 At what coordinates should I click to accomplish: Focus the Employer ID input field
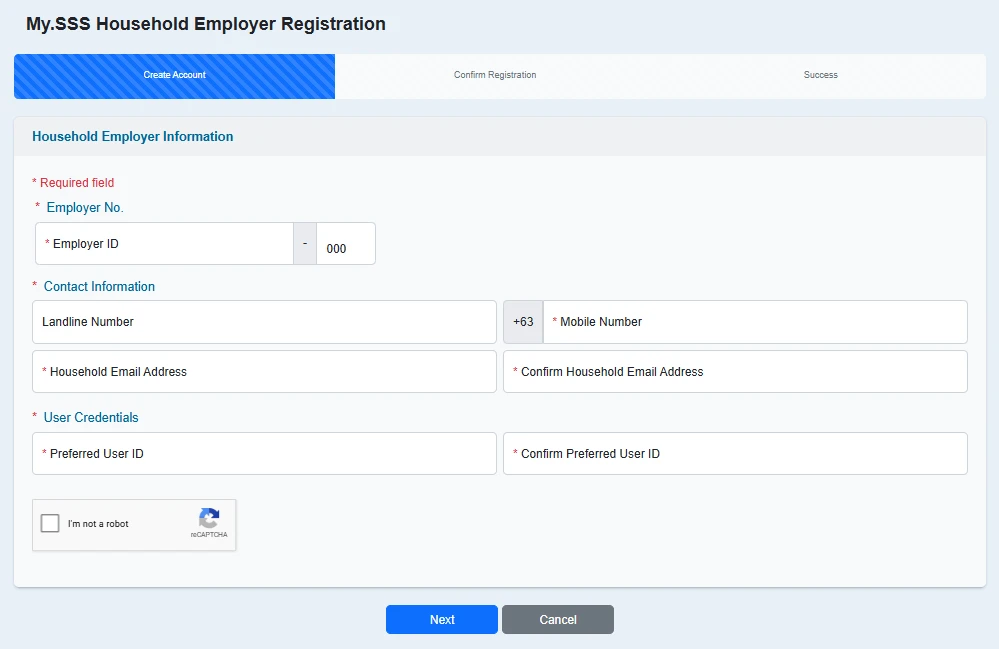(164, 243)
